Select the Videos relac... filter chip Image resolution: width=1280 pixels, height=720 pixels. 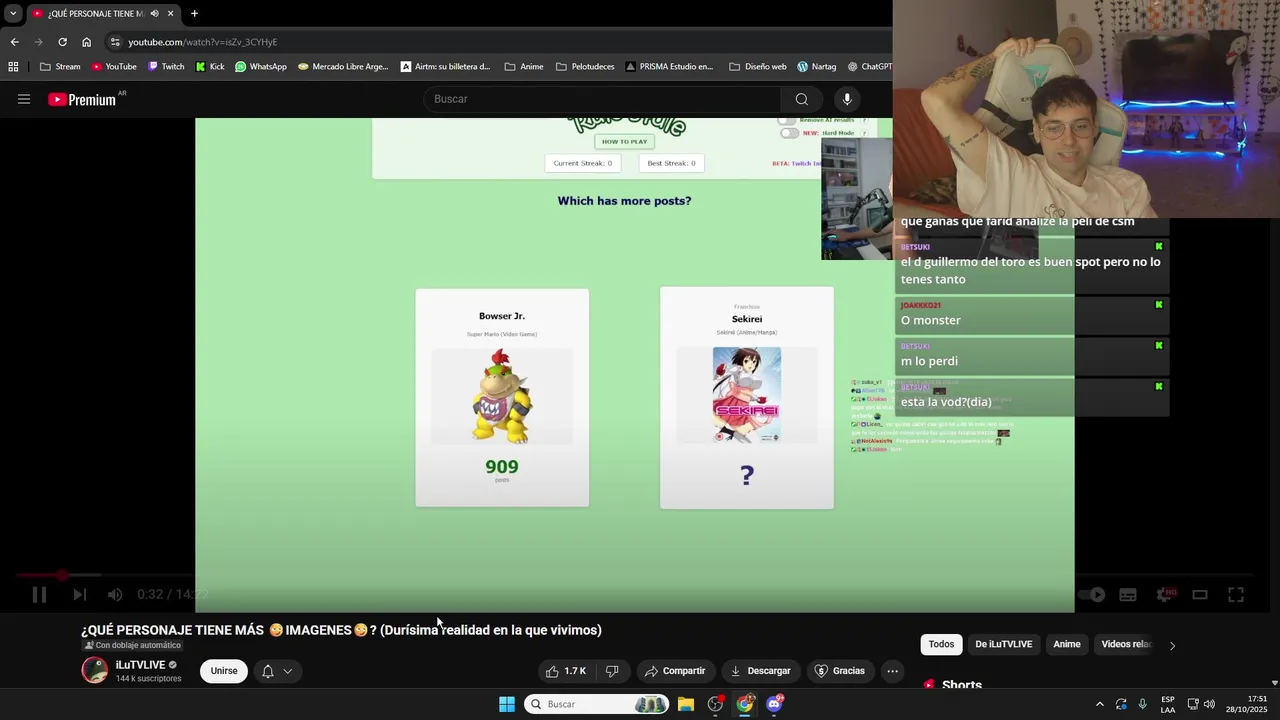(1124, 644)
